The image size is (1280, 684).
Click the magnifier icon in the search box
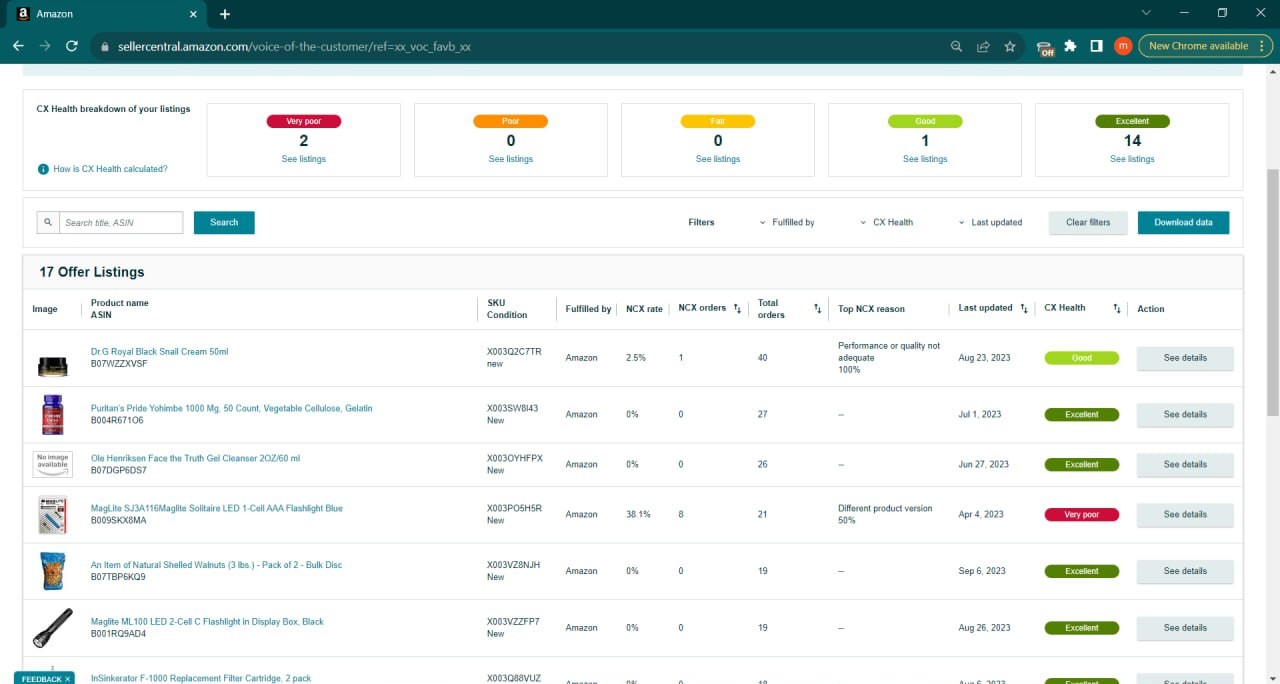click(x=48, y=222)
